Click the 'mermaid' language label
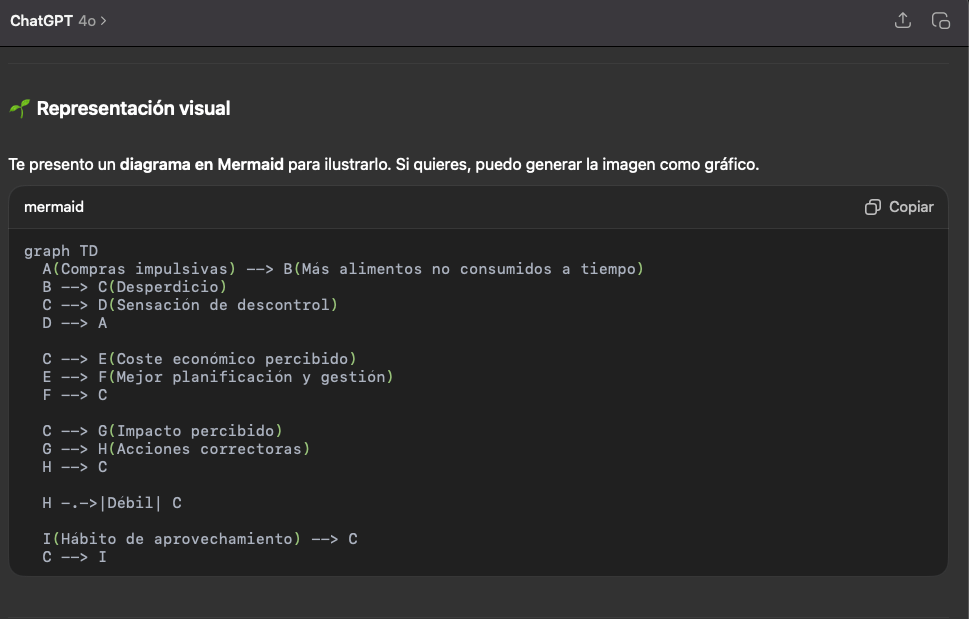The height and width of the screenshot is (619, 969). [54, 207]
